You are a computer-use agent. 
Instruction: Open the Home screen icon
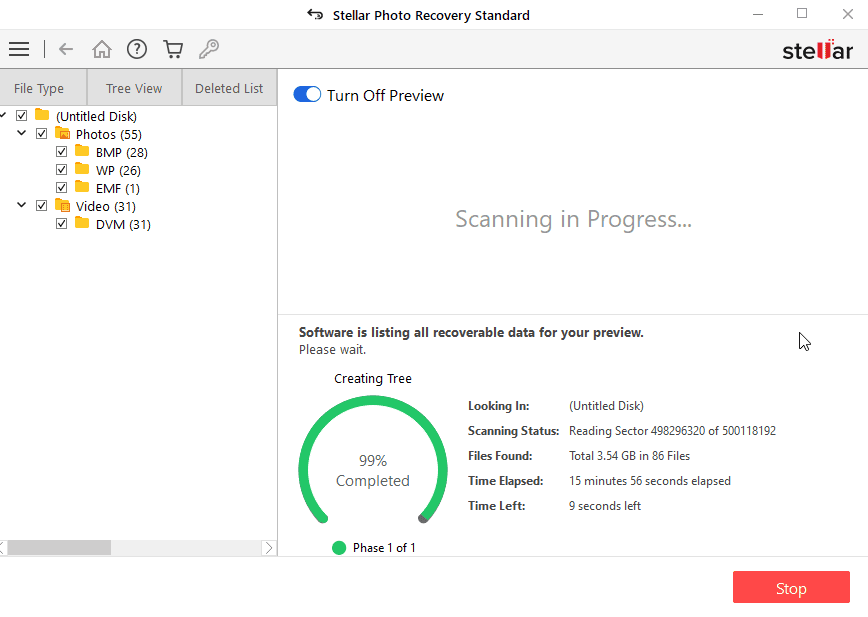coord(102,49)
